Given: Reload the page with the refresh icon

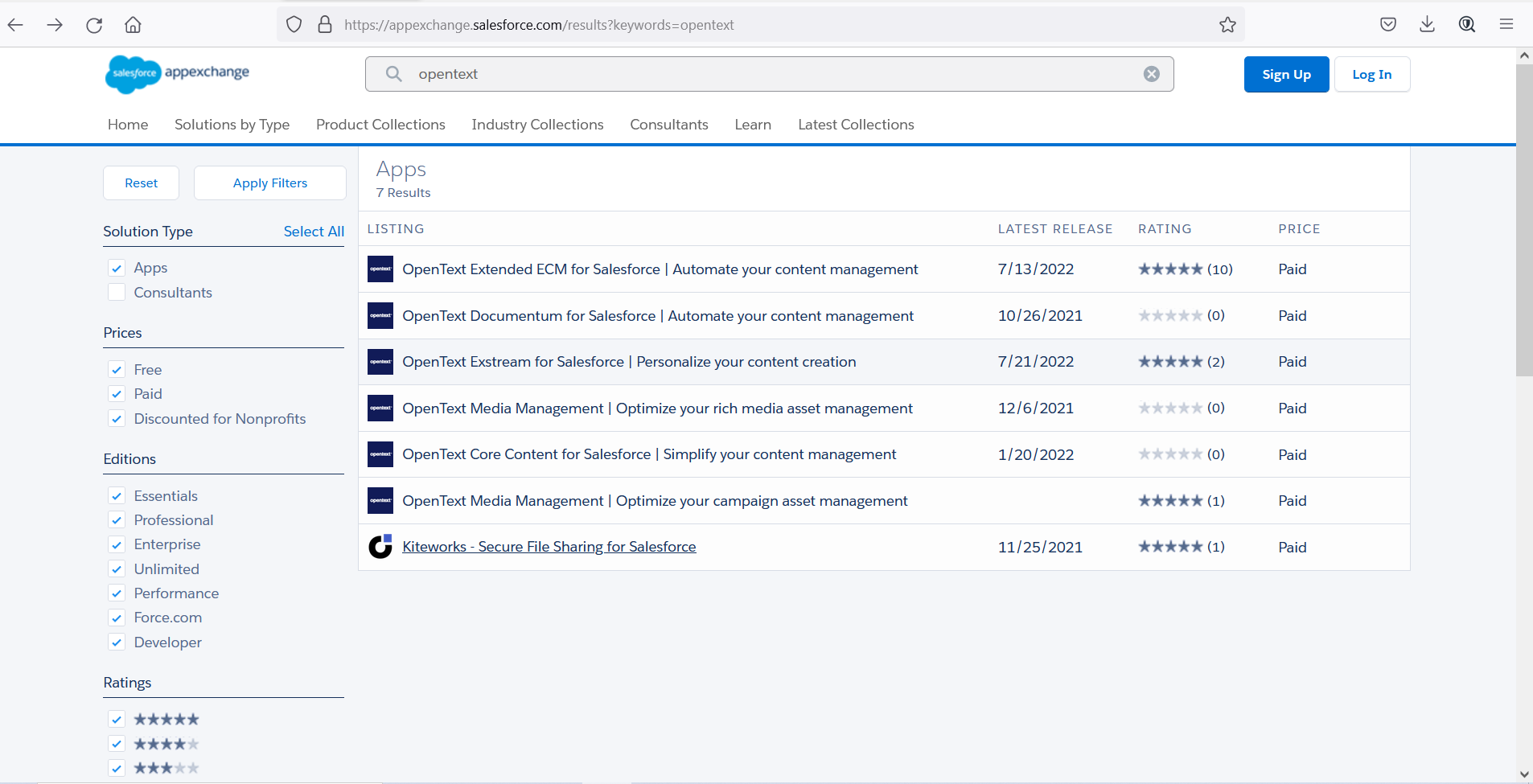Looking at the screenshot, I should 94,25.
